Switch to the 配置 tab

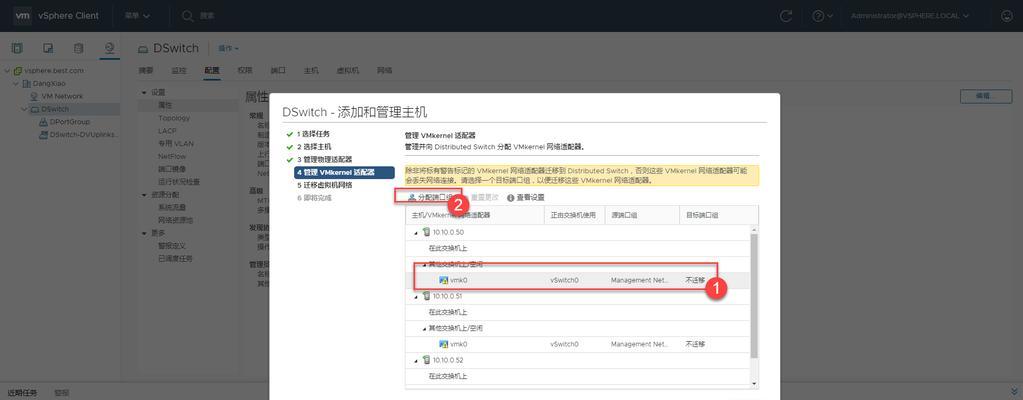point(212,70)
